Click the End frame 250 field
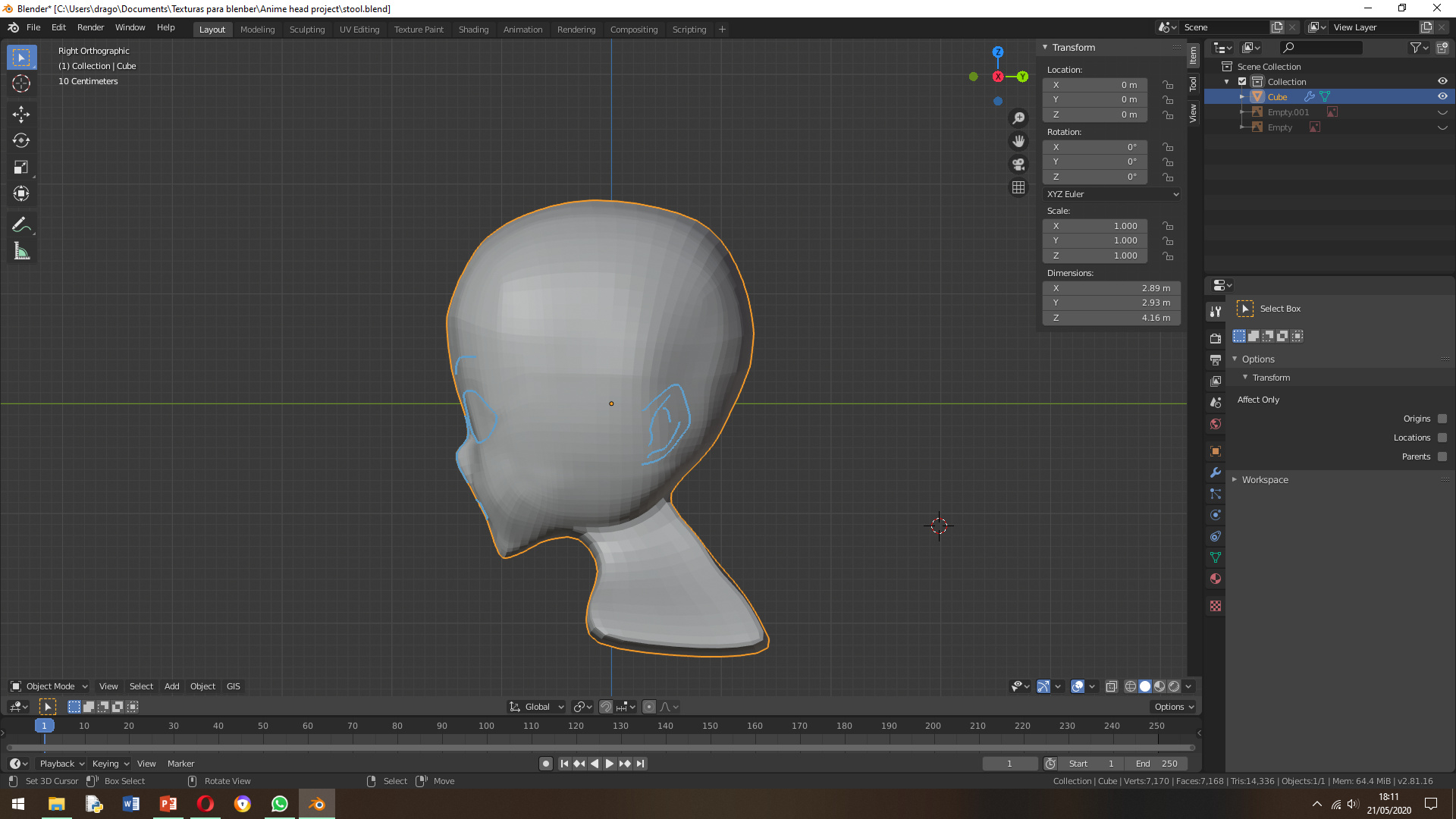Screen dimensions: 1456x819 (x=1156, y=764)
